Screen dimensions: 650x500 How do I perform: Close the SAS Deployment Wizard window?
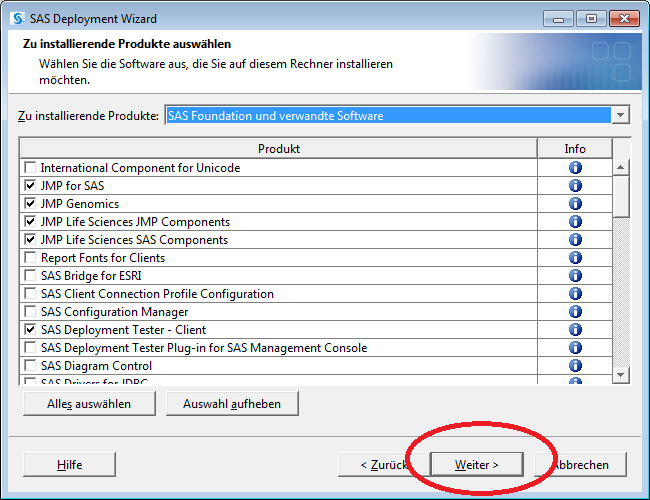tap(624, 19)
